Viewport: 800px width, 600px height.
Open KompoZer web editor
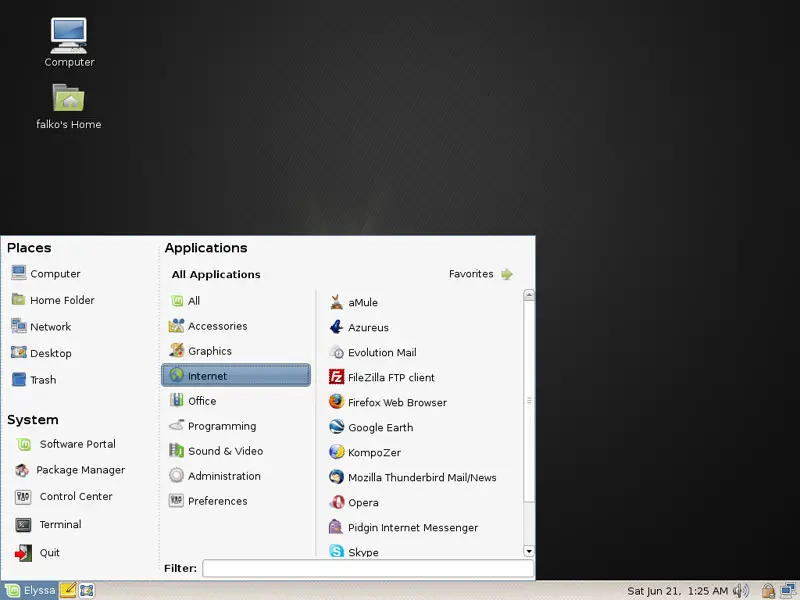365,452
